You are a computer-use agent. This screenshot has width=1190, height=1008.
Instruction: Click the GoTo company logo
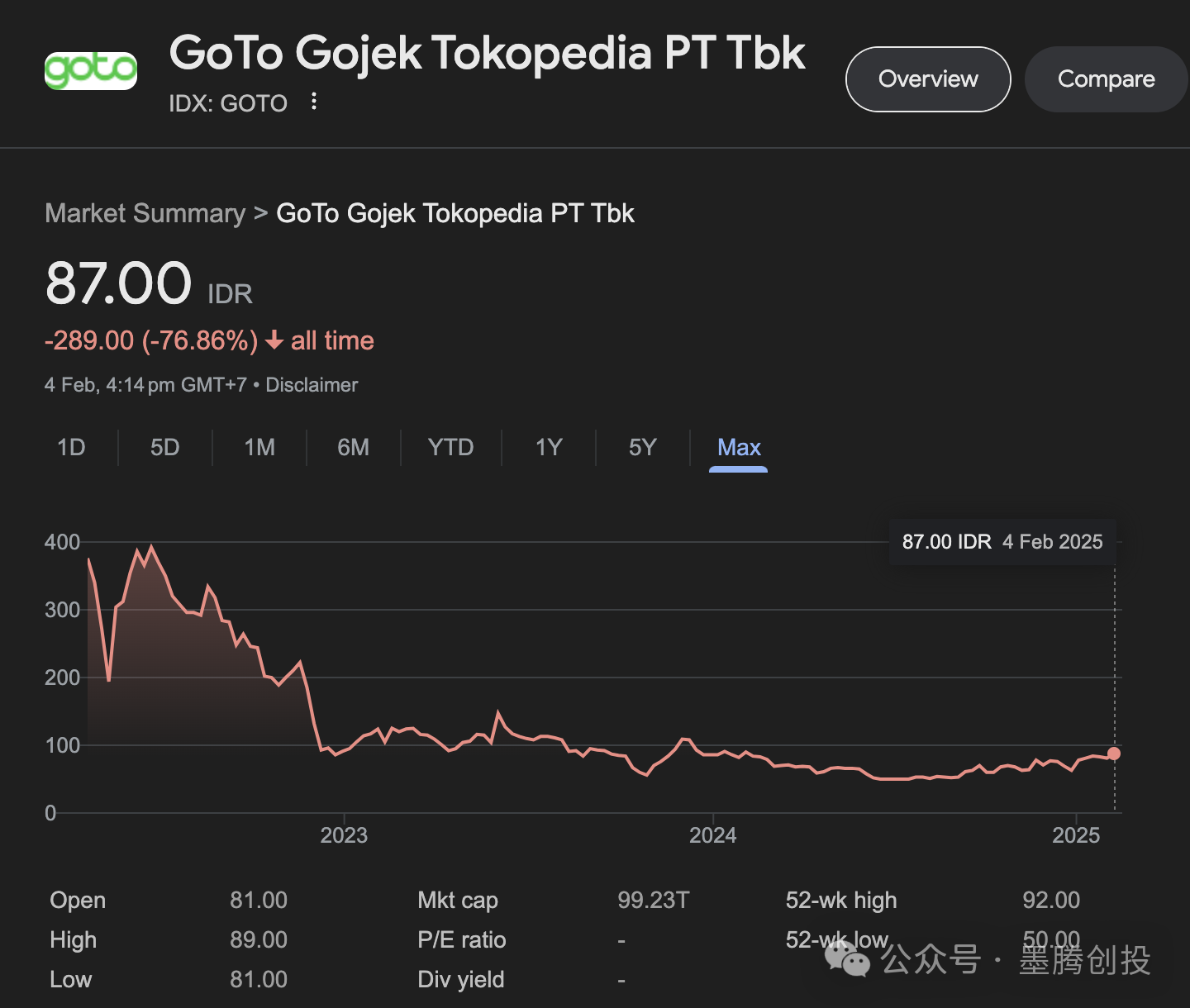pos(91,71)
